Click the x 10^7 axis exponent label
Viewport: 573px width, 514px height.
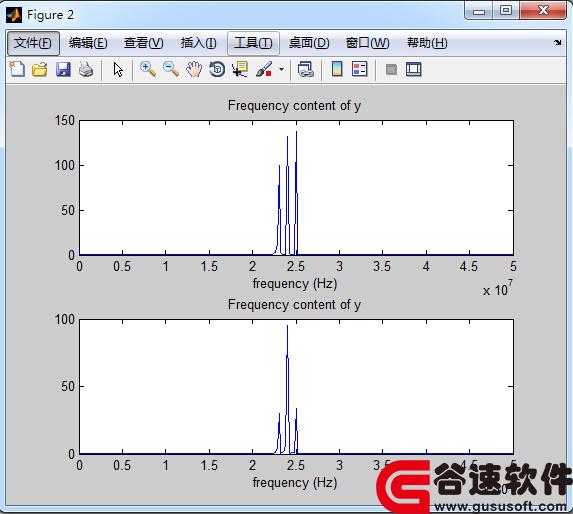(498, 289)
